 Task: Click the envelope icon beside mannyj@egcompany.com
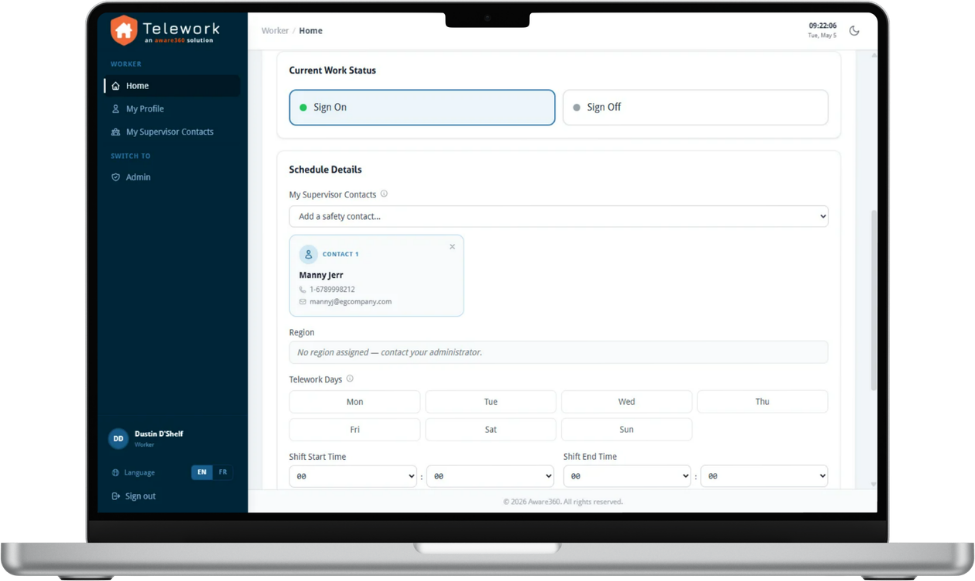tap(303, 302)
